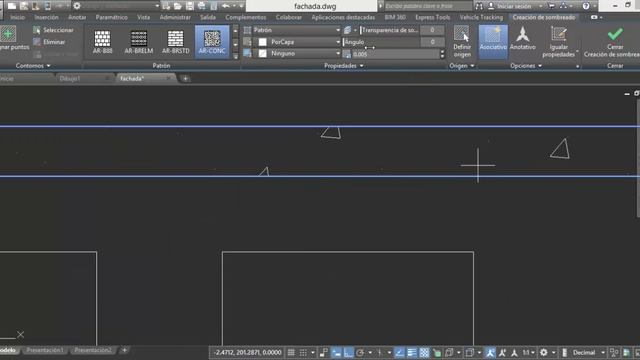640x360 pixels.
Task: Click the coordinates readout in status bar
Action: [x=248, y=352]
